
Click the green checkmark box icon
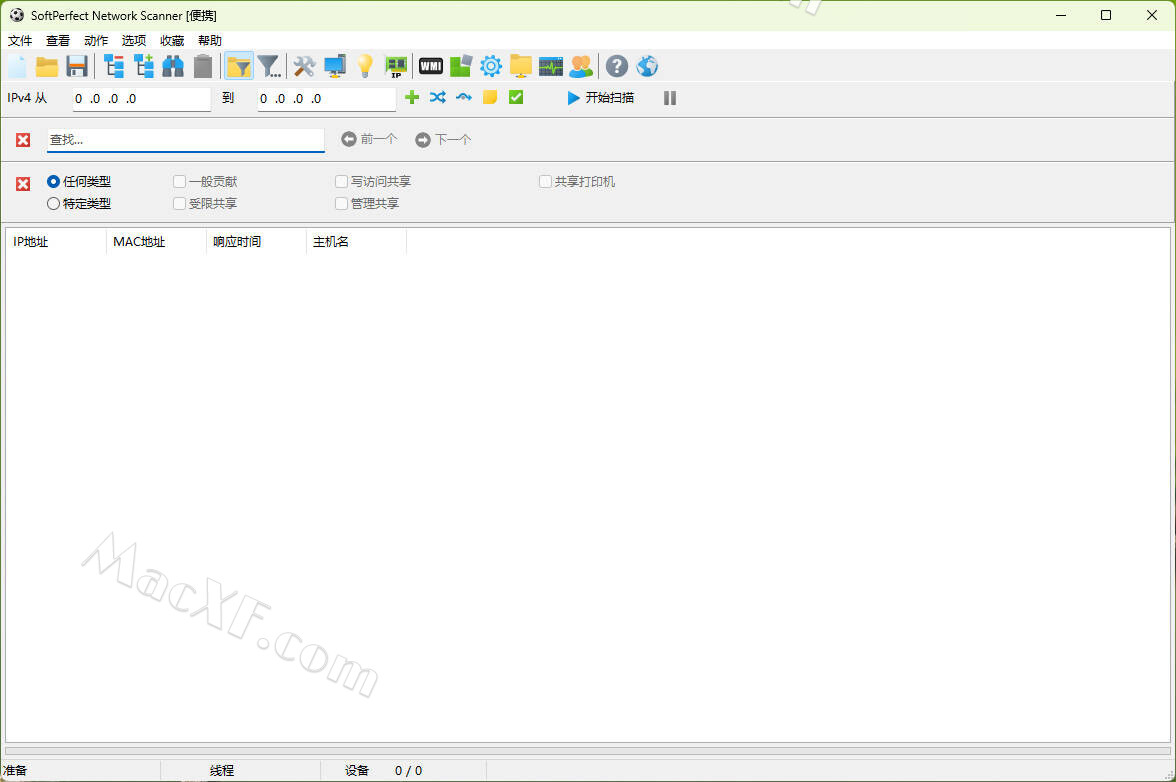(x=516, y=97)
